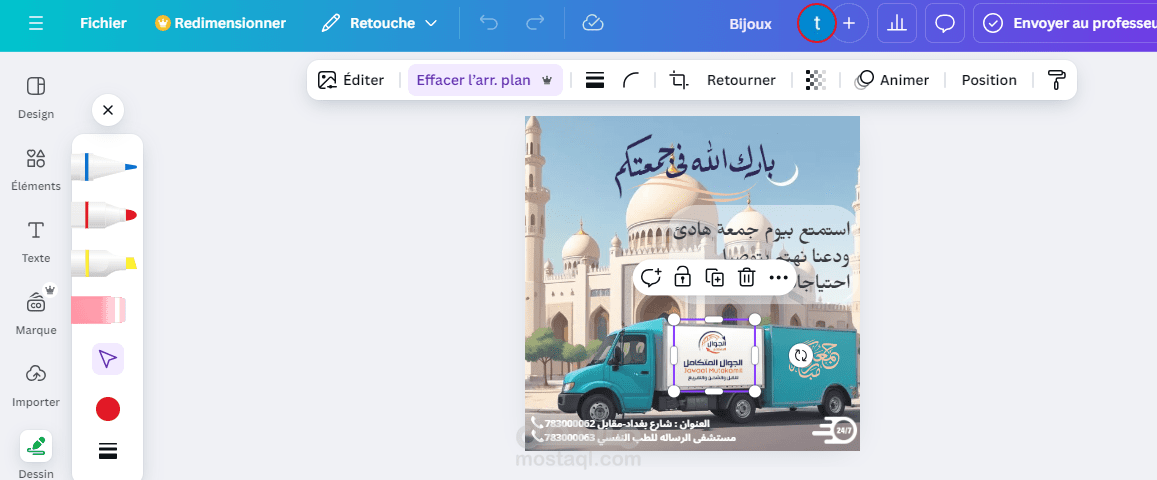
Task: Open the hamburger main menu
Action: pyautogui.click(x=35, y=24)
